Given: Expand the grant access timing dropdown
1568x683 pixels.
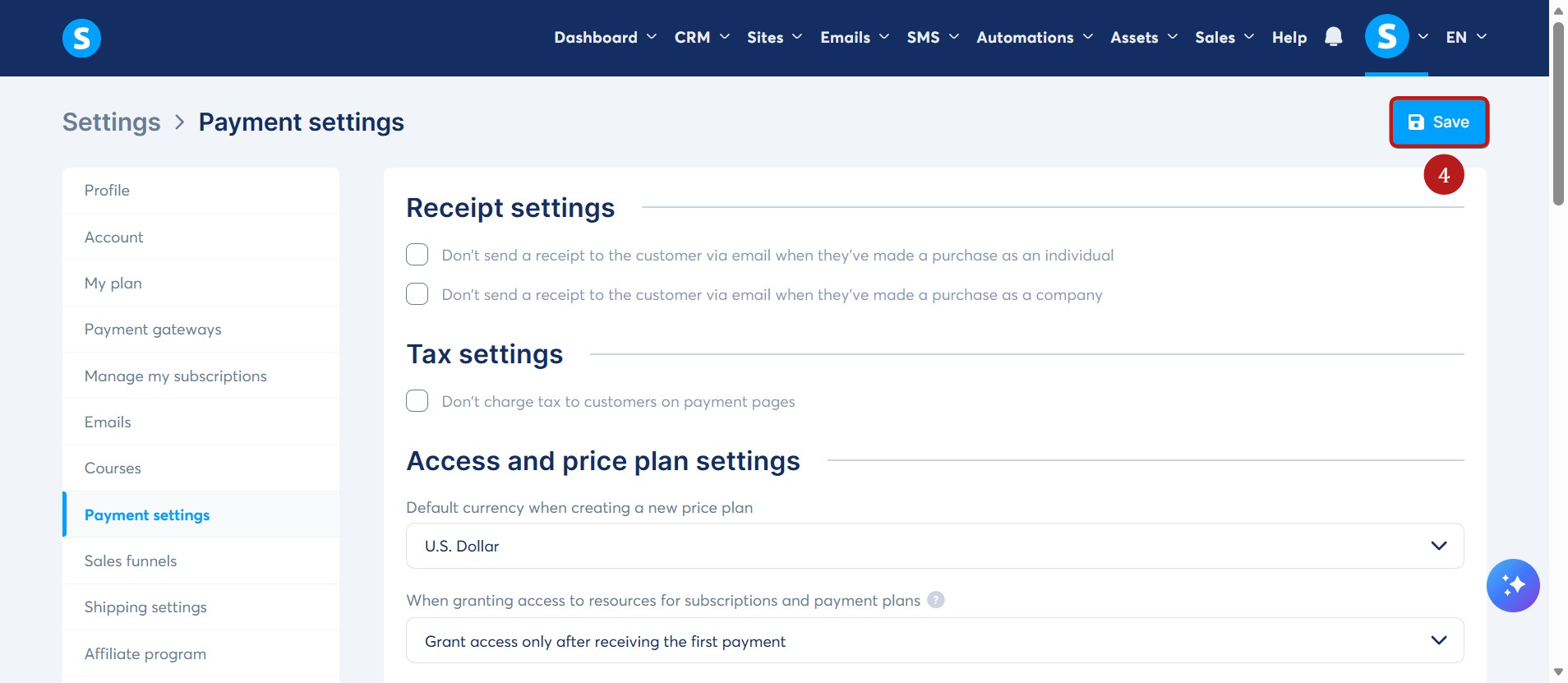Looking at the screenshot, I should coord(934,640).
